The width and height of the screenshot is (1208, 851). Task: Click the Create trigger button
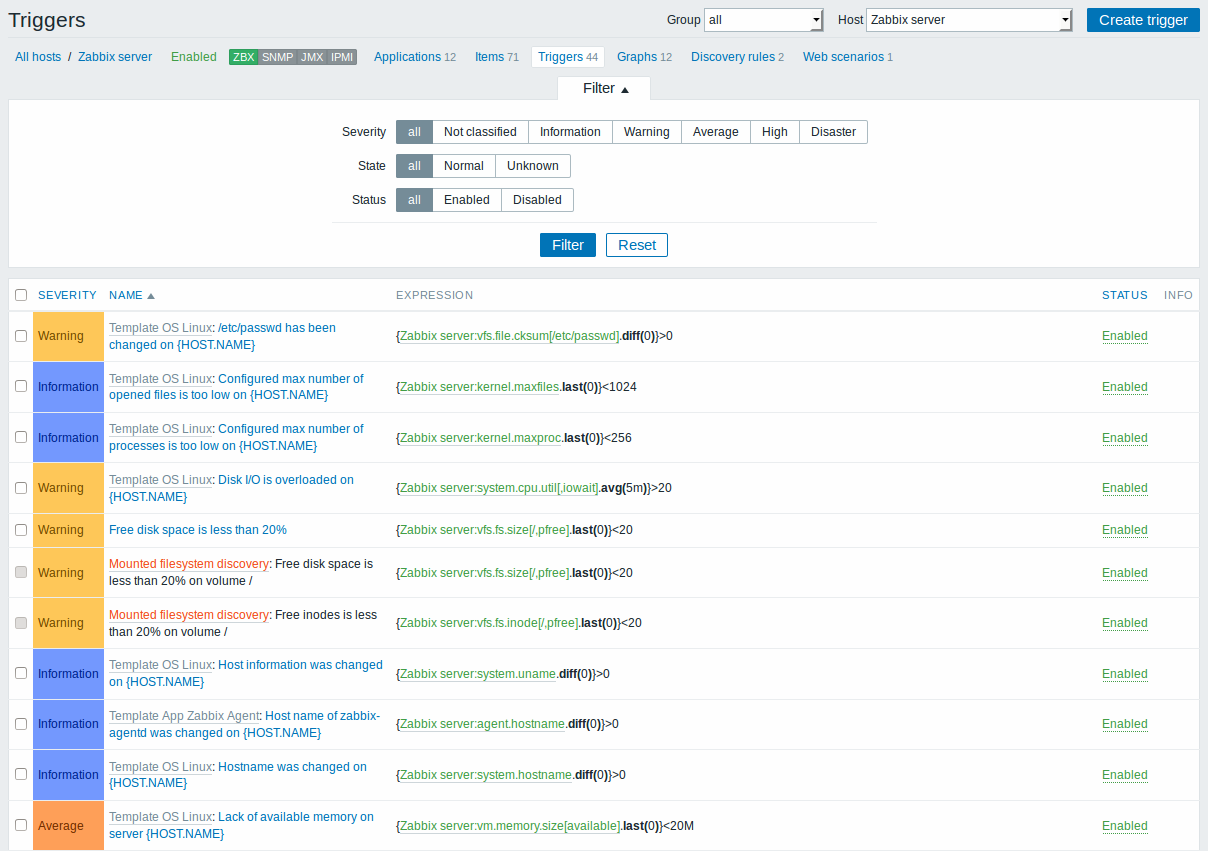[1143, 20]
